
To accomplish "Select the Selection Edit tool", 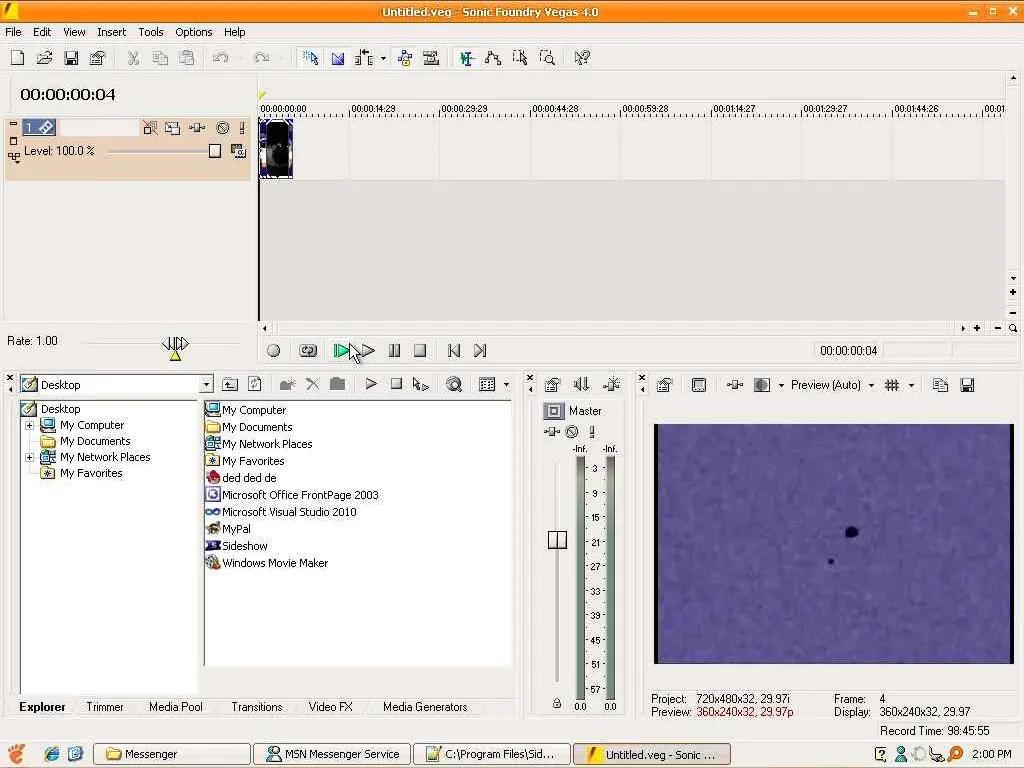I will click(x=520, y=58).
